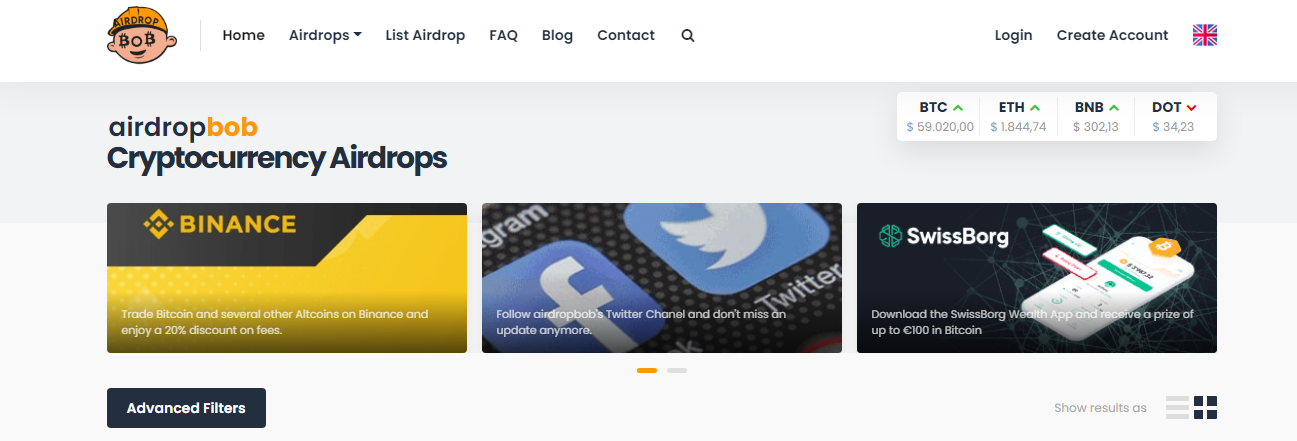The width and height of the screenshot is (1297, 441).
Task: Click Create Account link
Action: pos(1112,35)
